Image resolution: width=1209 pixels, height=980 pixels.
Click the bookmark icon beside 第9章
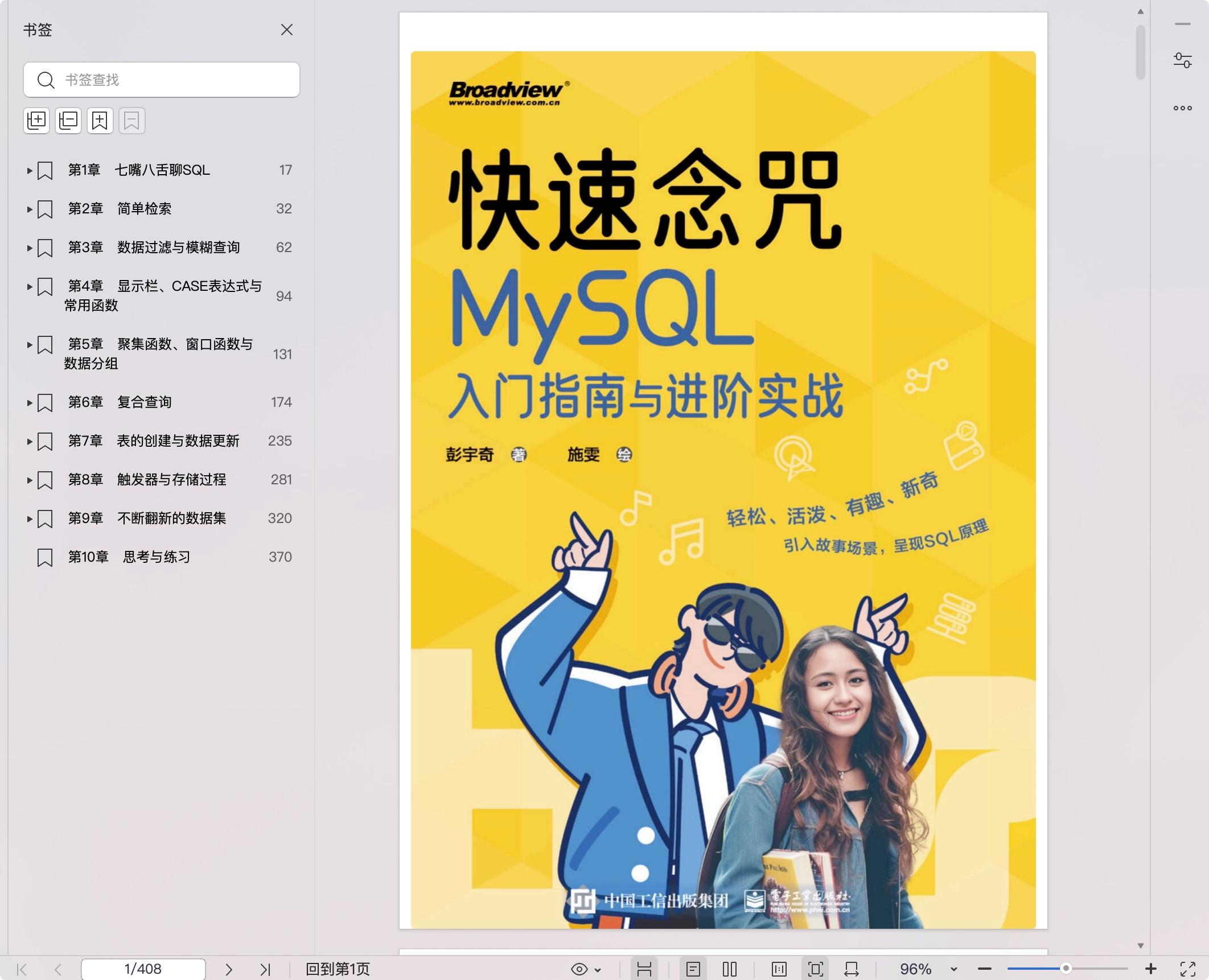(x=45, y=519)
